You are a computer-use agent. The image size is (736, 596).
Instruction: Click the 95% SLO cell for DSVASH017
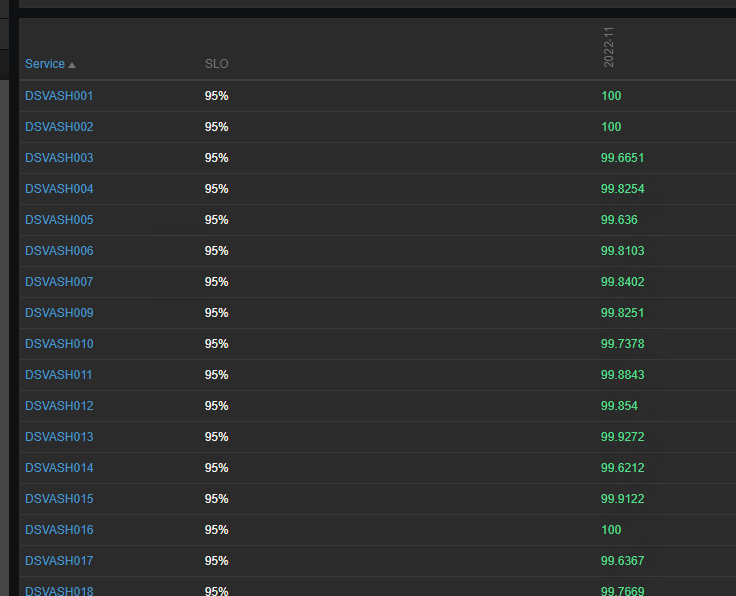click(216, 560)
